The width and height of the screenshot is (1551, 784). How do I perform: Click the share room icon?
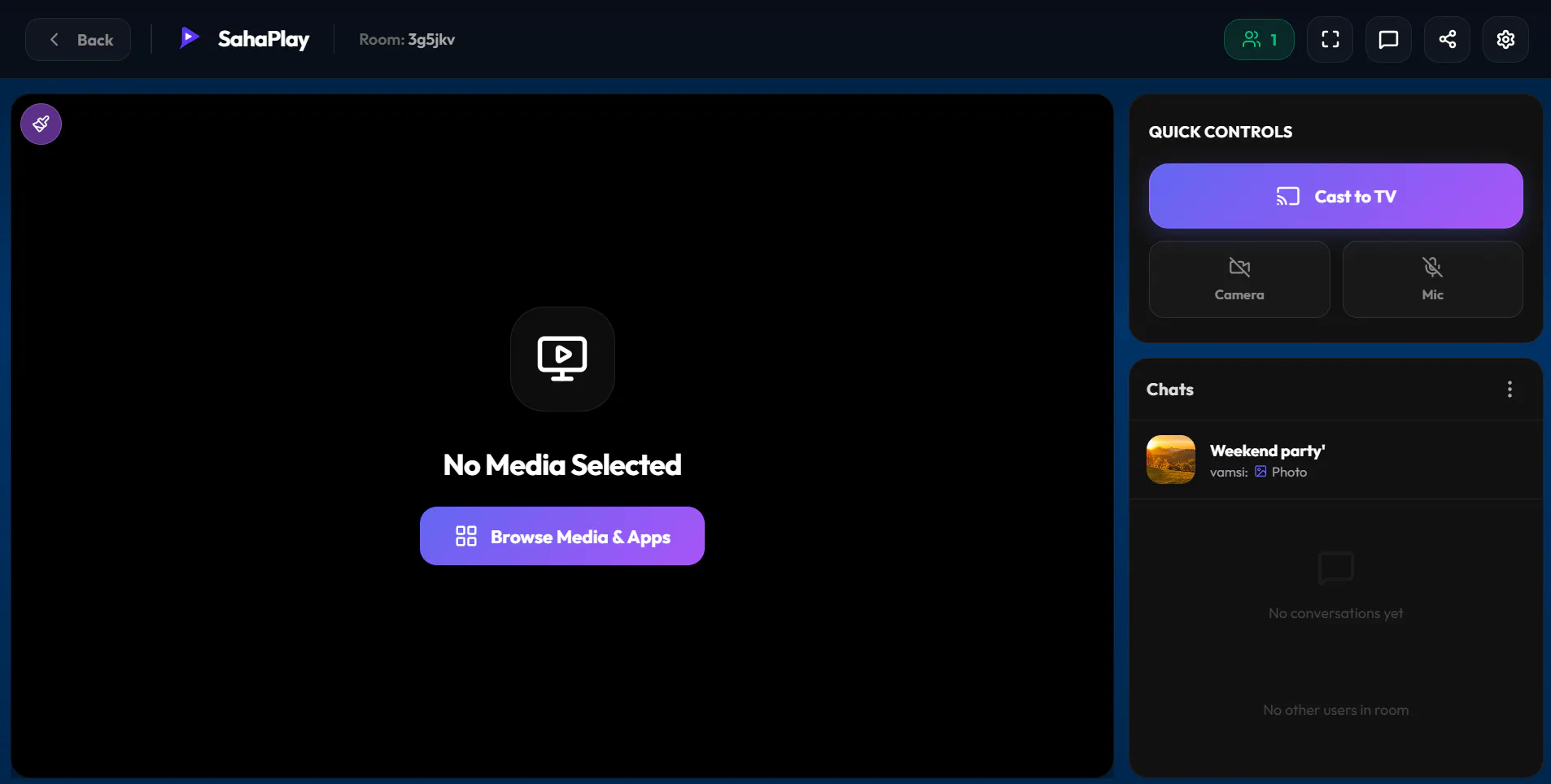[1447, 39]
